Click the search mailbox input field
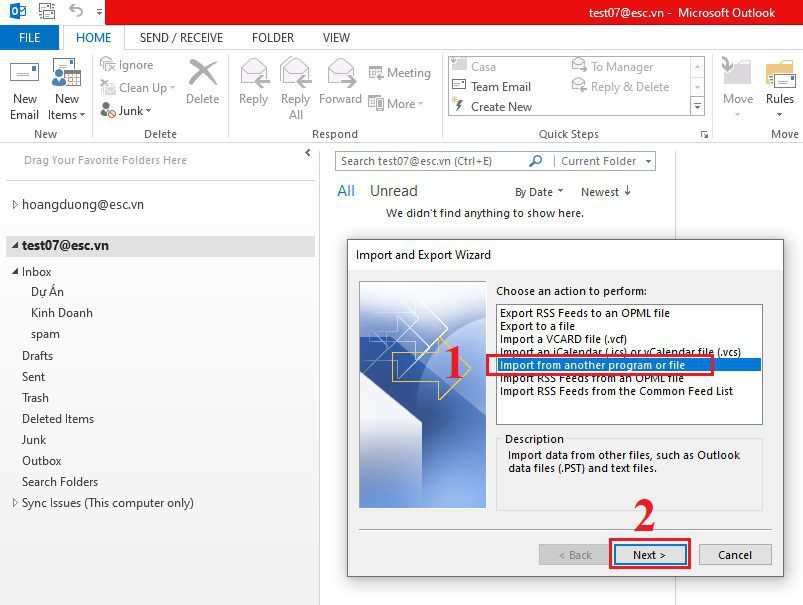The image size is (803, 605). 430,161
